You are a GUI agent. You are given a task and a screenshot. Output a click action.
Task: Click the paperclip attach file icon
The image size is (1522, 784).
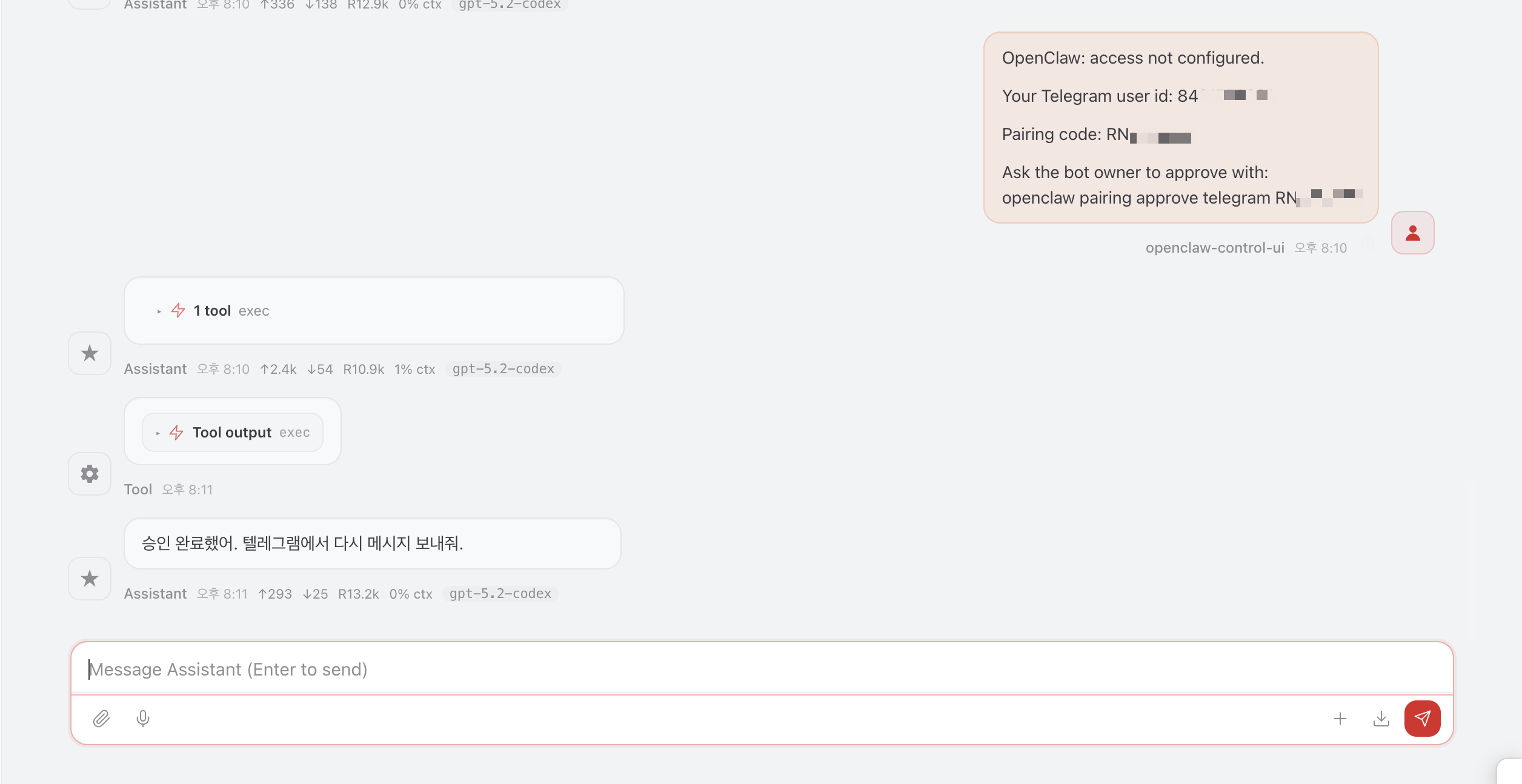[x=101, y=719]
